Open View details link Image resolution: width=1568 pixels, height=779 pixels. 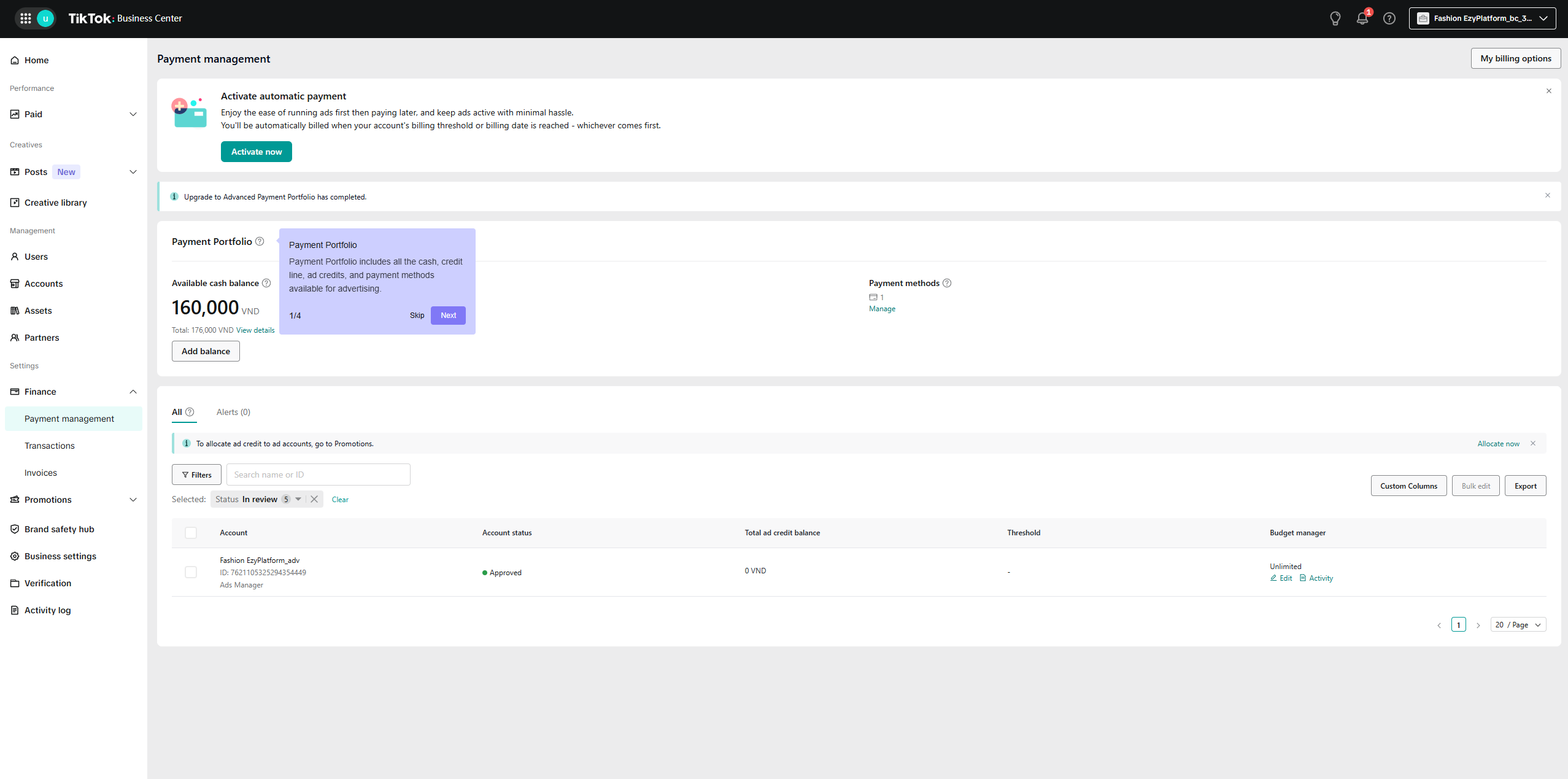pos(255,330)
